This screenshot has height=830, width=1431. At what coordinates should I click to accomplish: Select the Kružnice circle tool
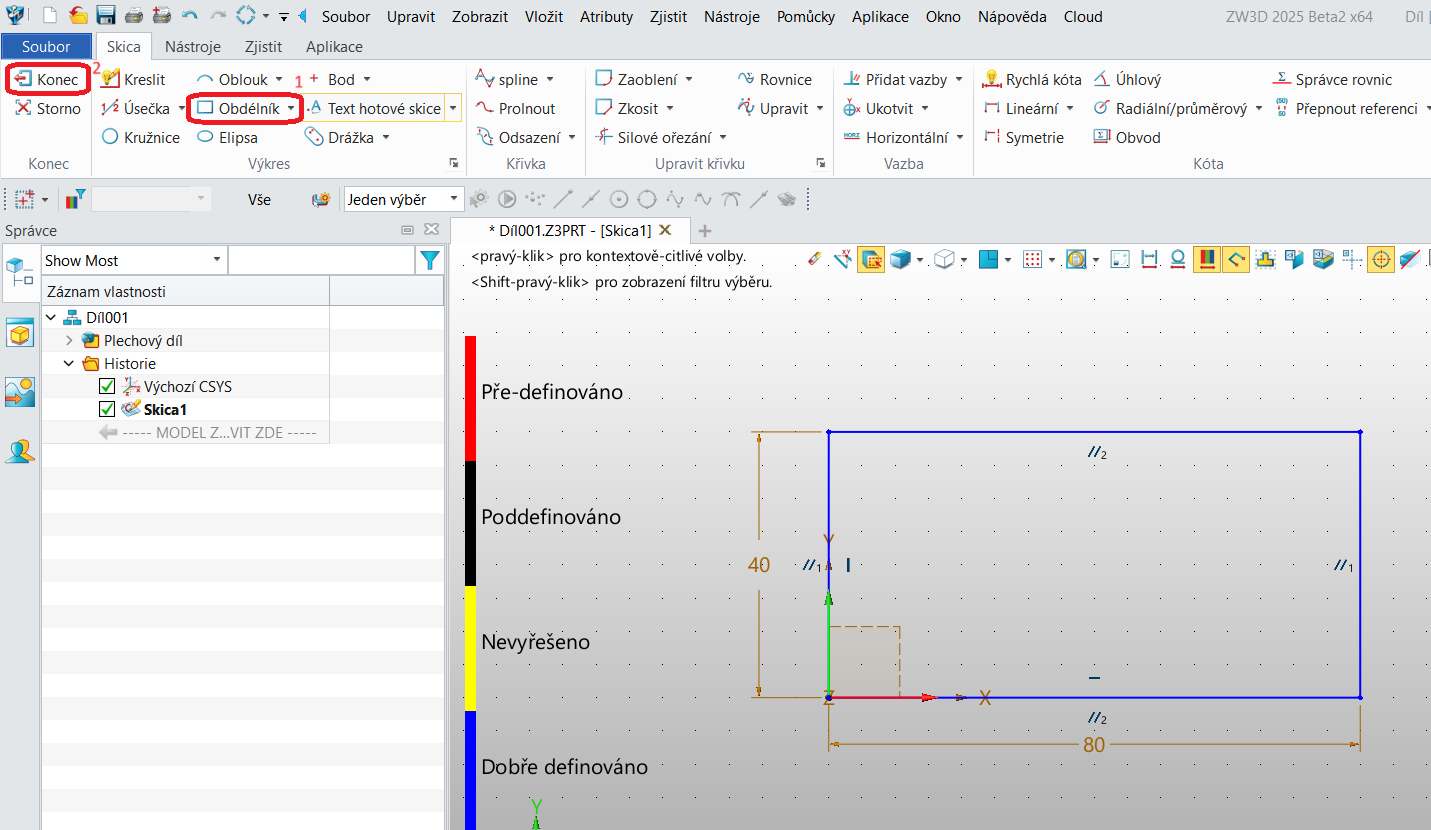coord(141,137)
